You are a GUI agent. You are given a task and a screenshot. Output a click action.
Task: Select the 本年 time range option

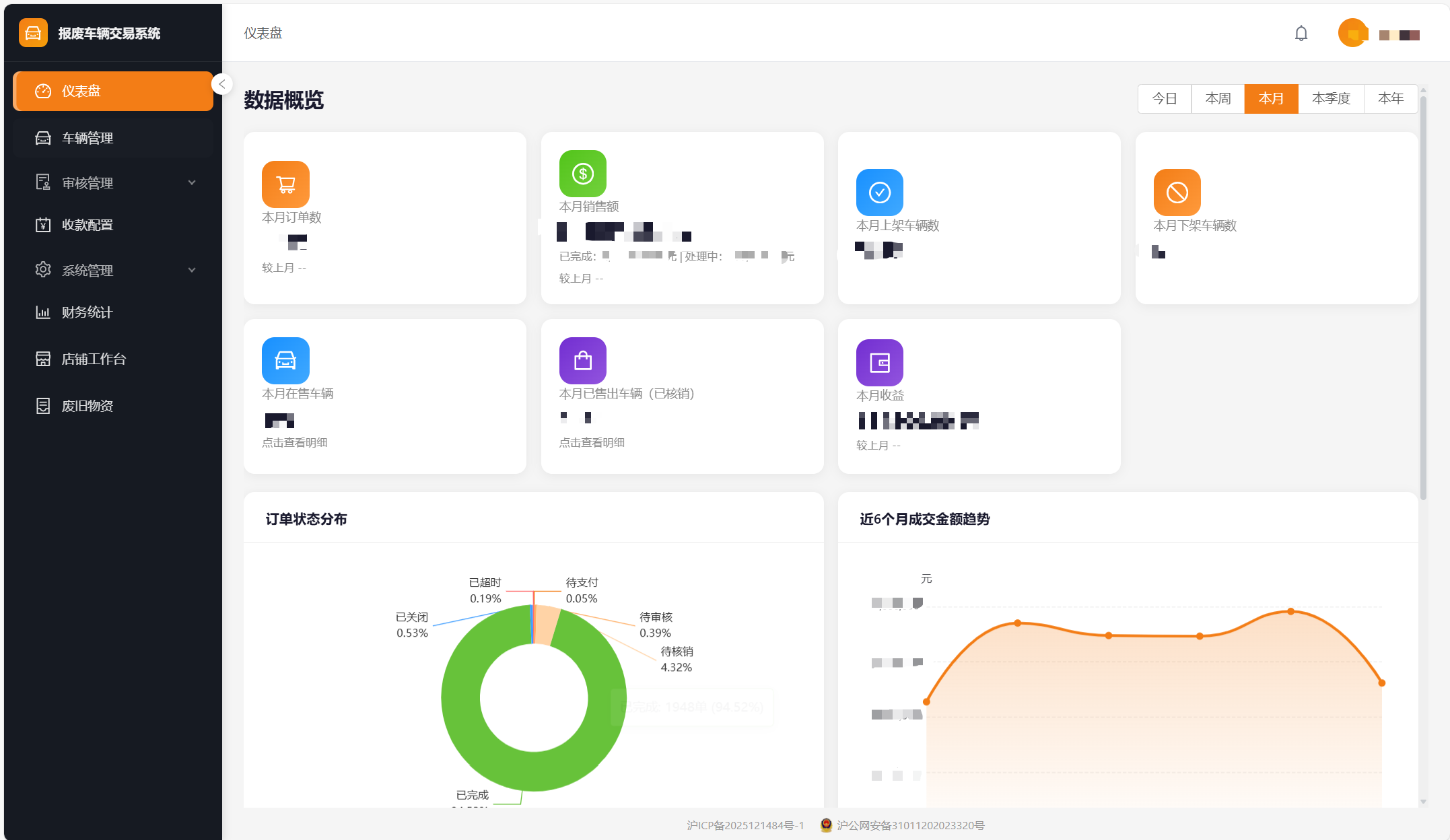[x=1391, y=99]
